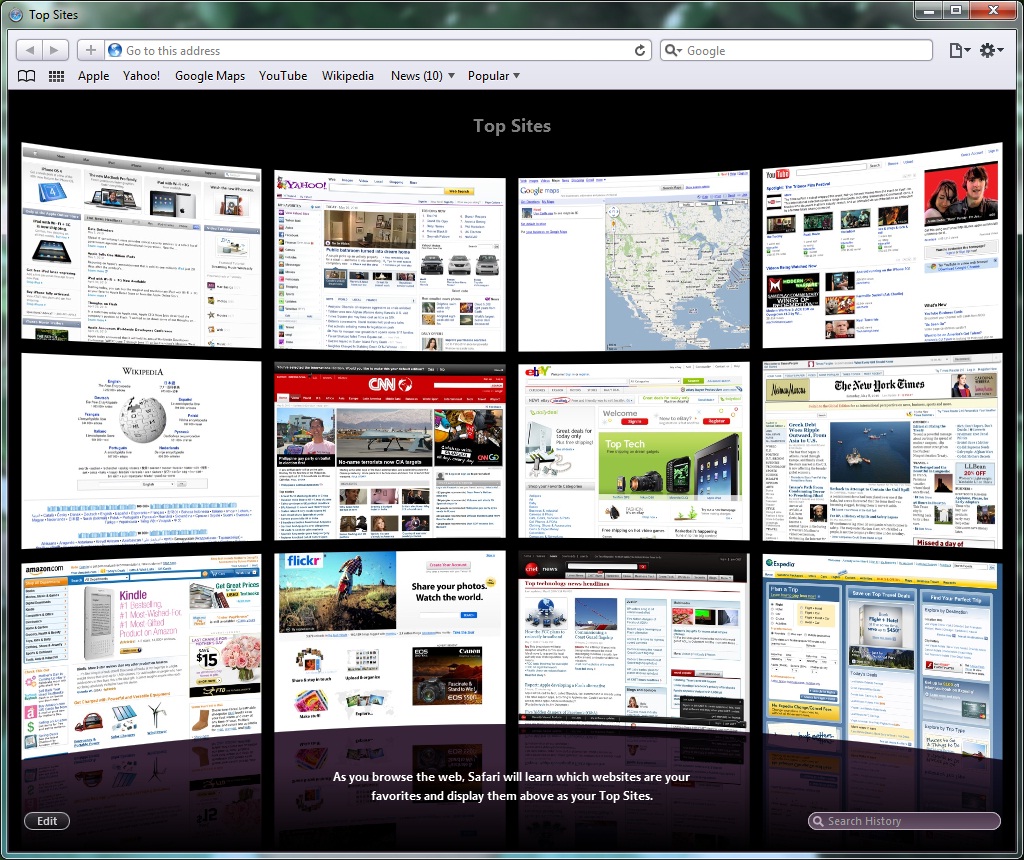Click the Search History magnifier icon

pyautogui.click(x=817, y=821)
